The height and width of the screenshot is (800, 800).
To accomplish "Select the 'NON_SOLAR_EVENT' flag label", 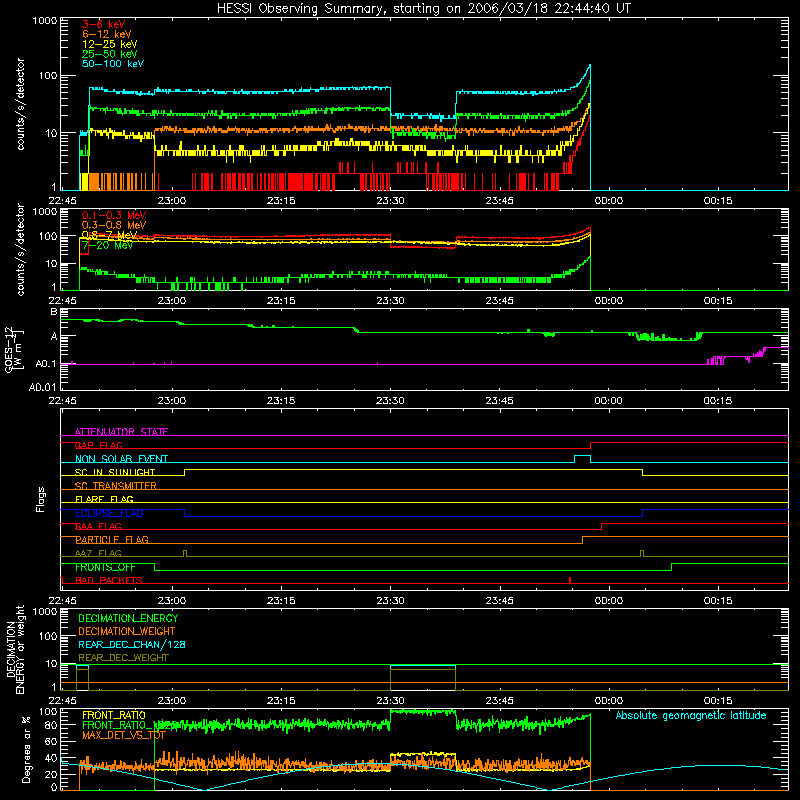I will (x=121, y=459).
